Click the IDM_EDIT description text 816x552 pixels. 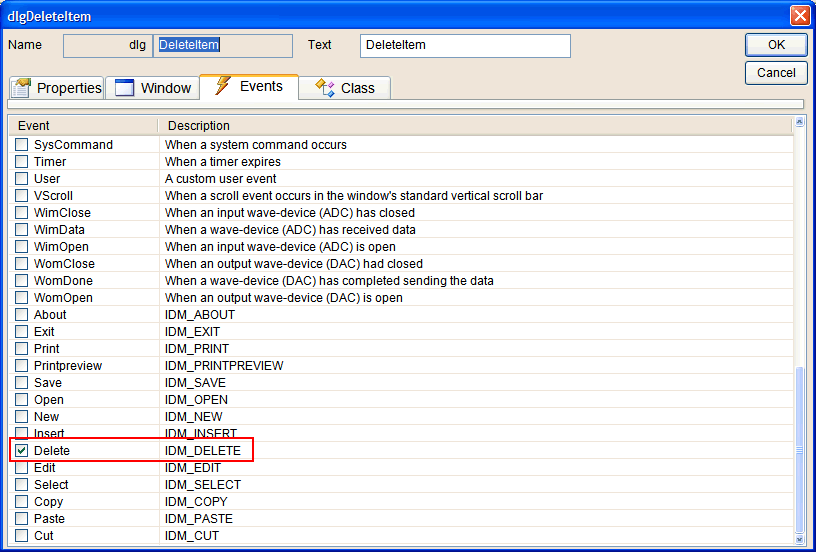193,468
